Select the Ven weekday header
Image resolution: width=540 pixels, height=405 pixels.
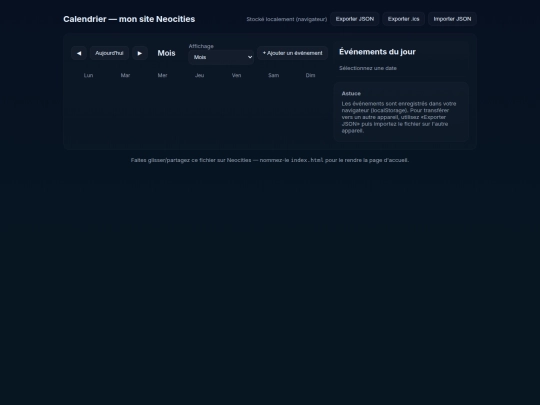click(x=236, y=75)
